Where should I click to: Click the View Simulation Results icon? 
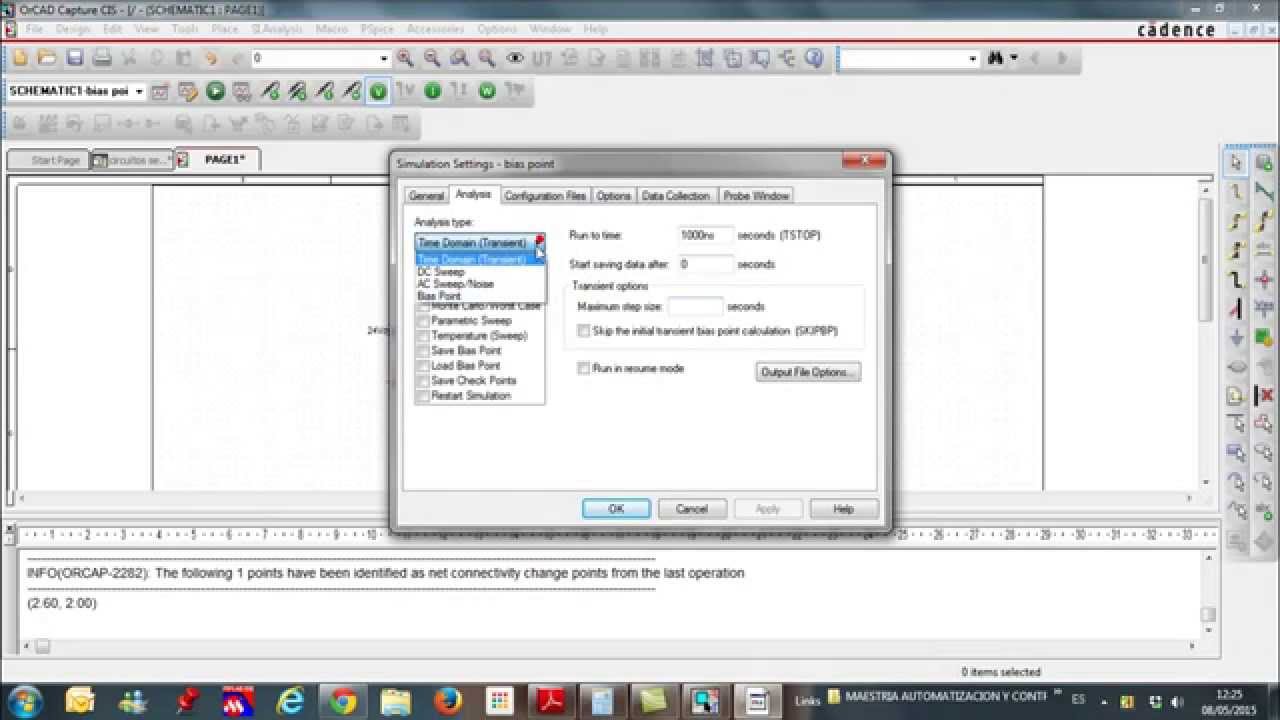point(242,91)
